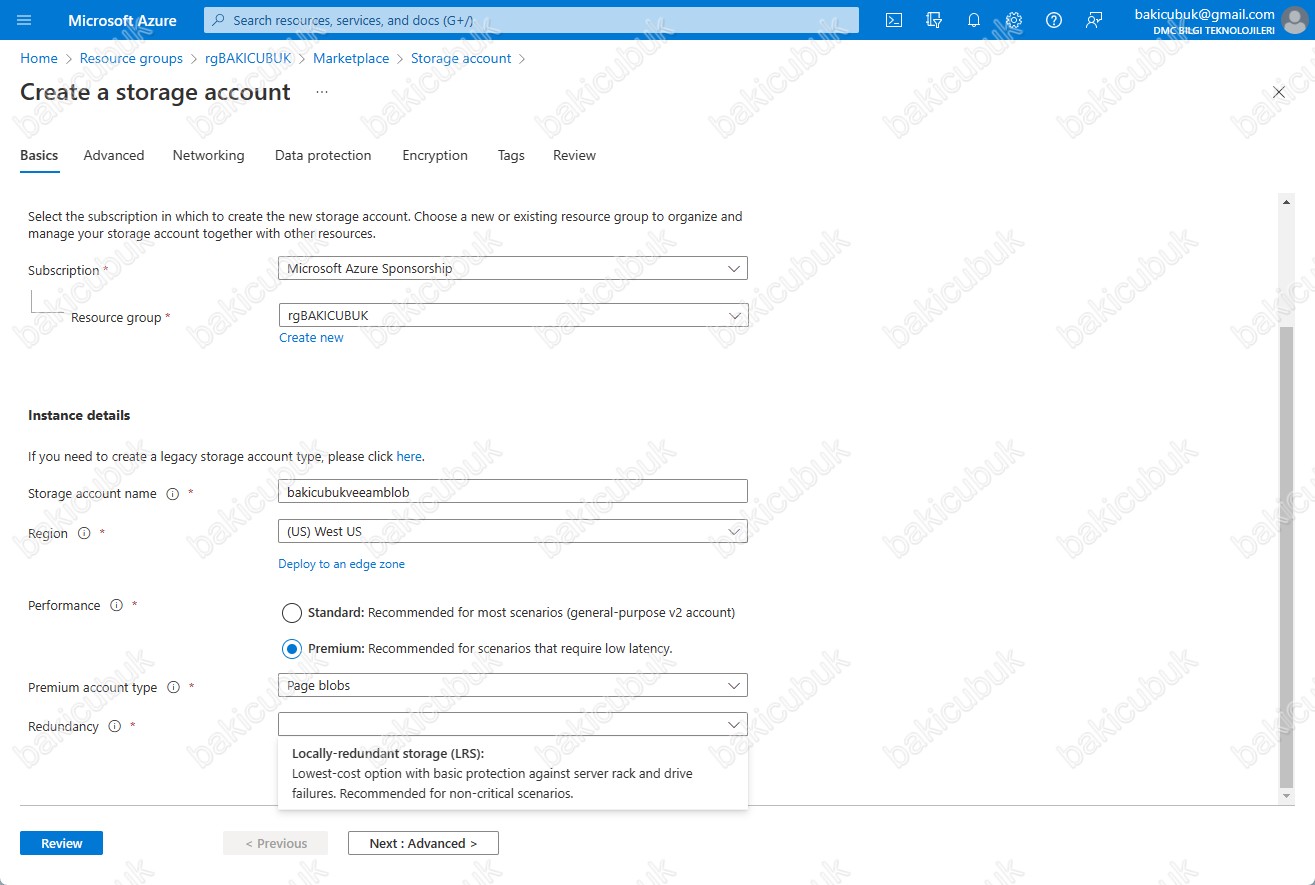Click the Next : Advanced button
The height and width of the screenshot is (885, 1315).
[423, 843]
